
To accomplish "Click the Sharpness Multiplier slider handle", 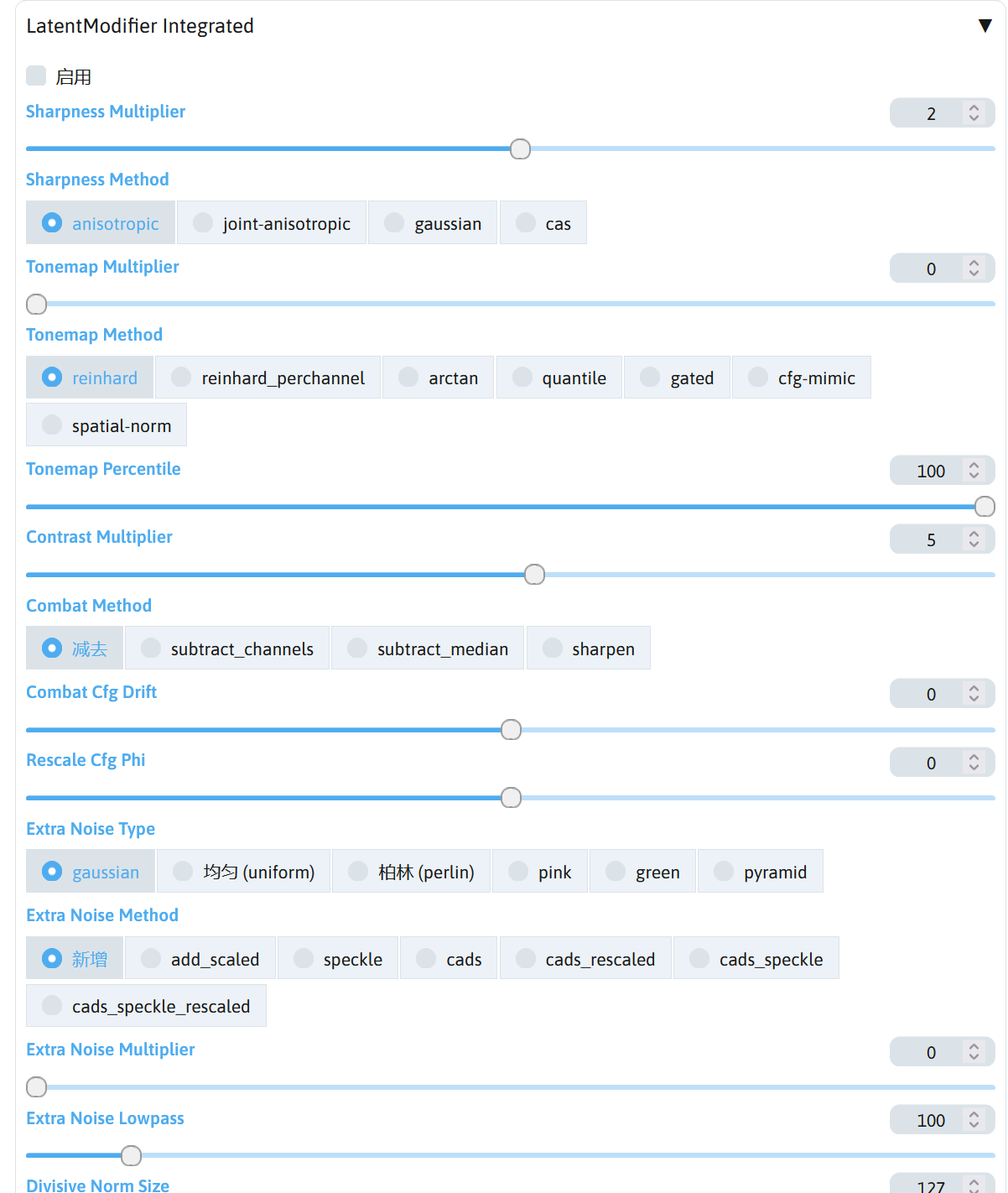I will coord(520,149).
